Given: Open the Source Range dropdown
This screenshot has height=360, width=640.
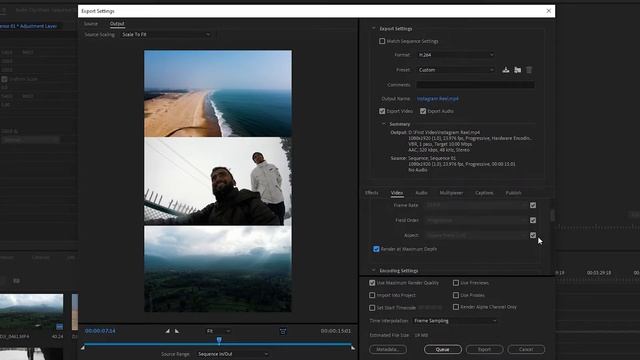Looking at the screenshot, I should [233, 354].
